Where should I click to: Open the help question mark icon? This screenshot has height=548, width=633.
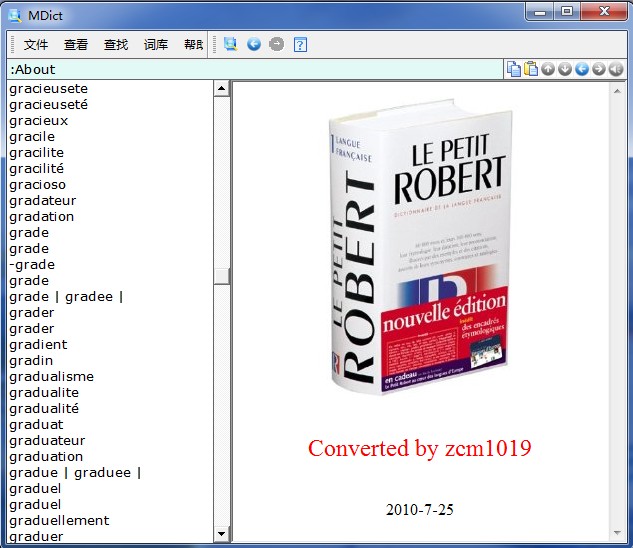click(x=300, y=44)
